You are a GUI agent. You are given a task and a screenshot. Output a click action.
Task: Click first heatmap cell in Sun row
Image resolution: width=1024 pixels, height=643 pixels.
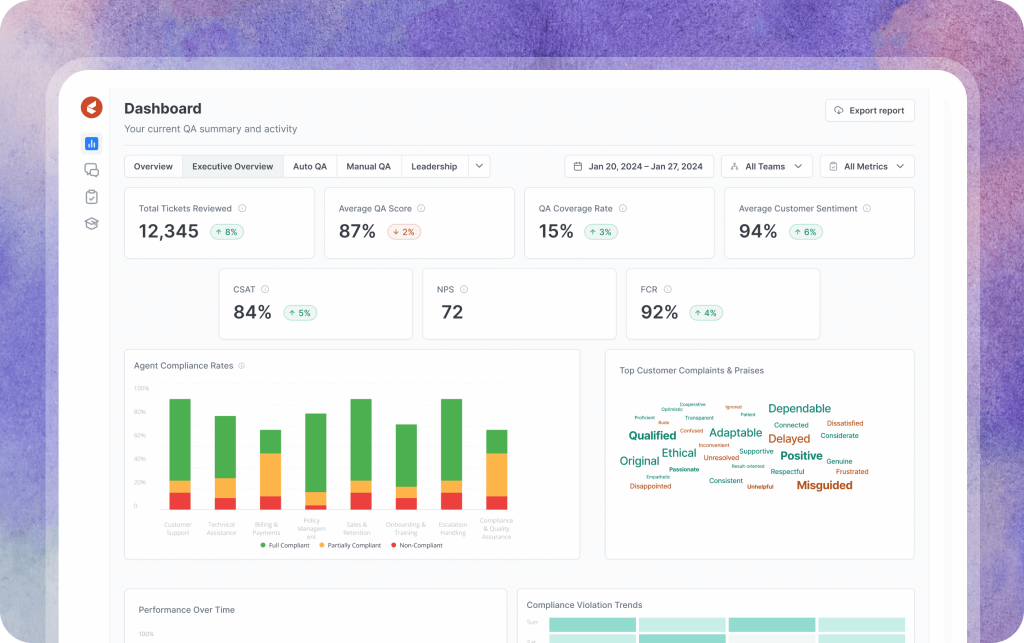pos(592,625)
